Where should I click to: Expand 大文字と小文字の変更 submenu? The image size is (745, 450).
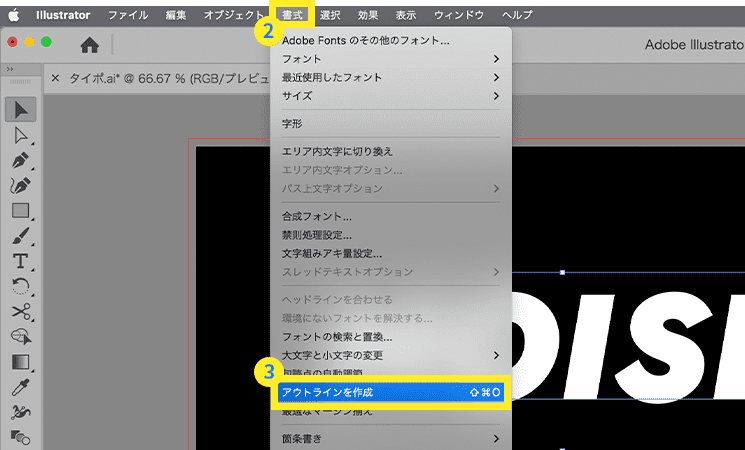(391, 355)
